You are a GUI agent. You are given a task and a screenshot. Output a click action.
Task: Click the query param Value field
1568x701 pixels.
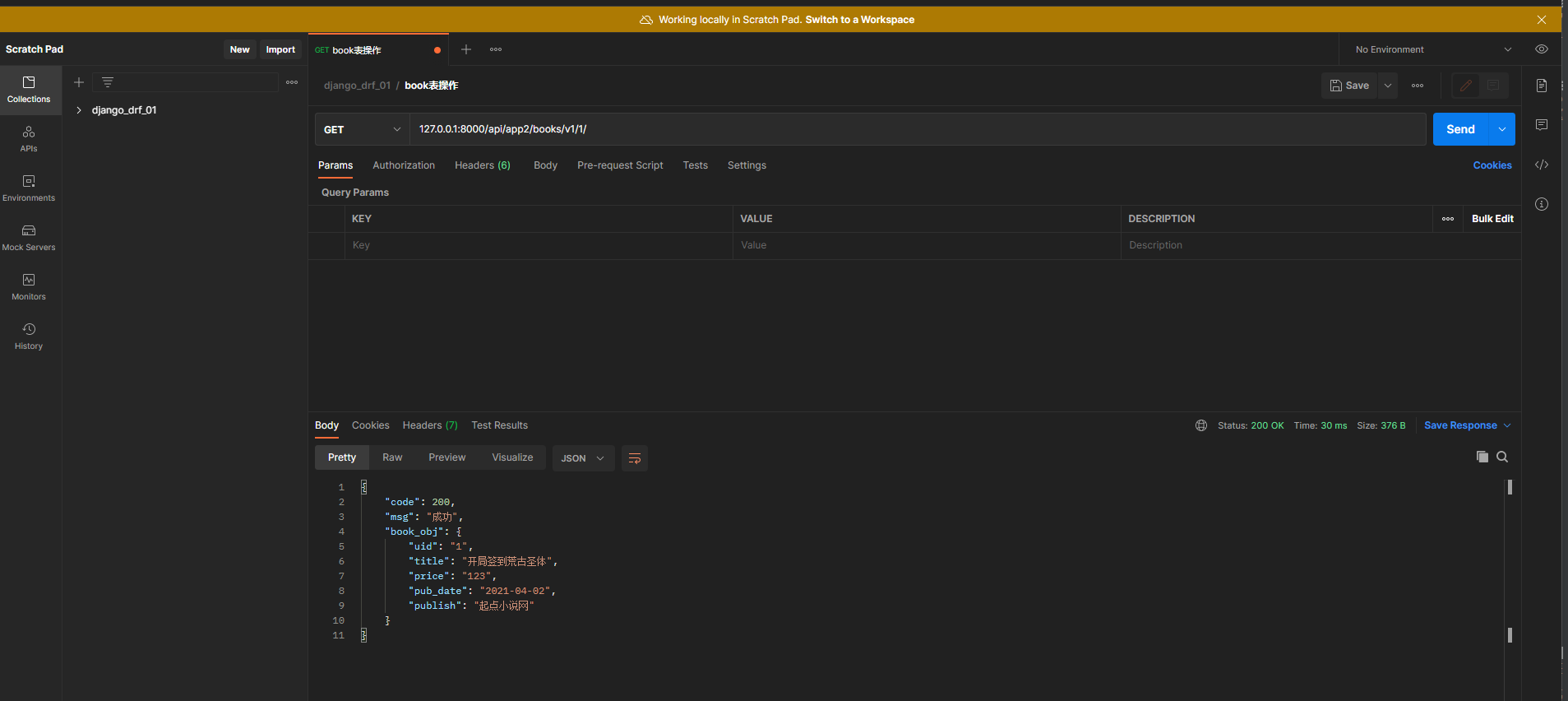927,245
